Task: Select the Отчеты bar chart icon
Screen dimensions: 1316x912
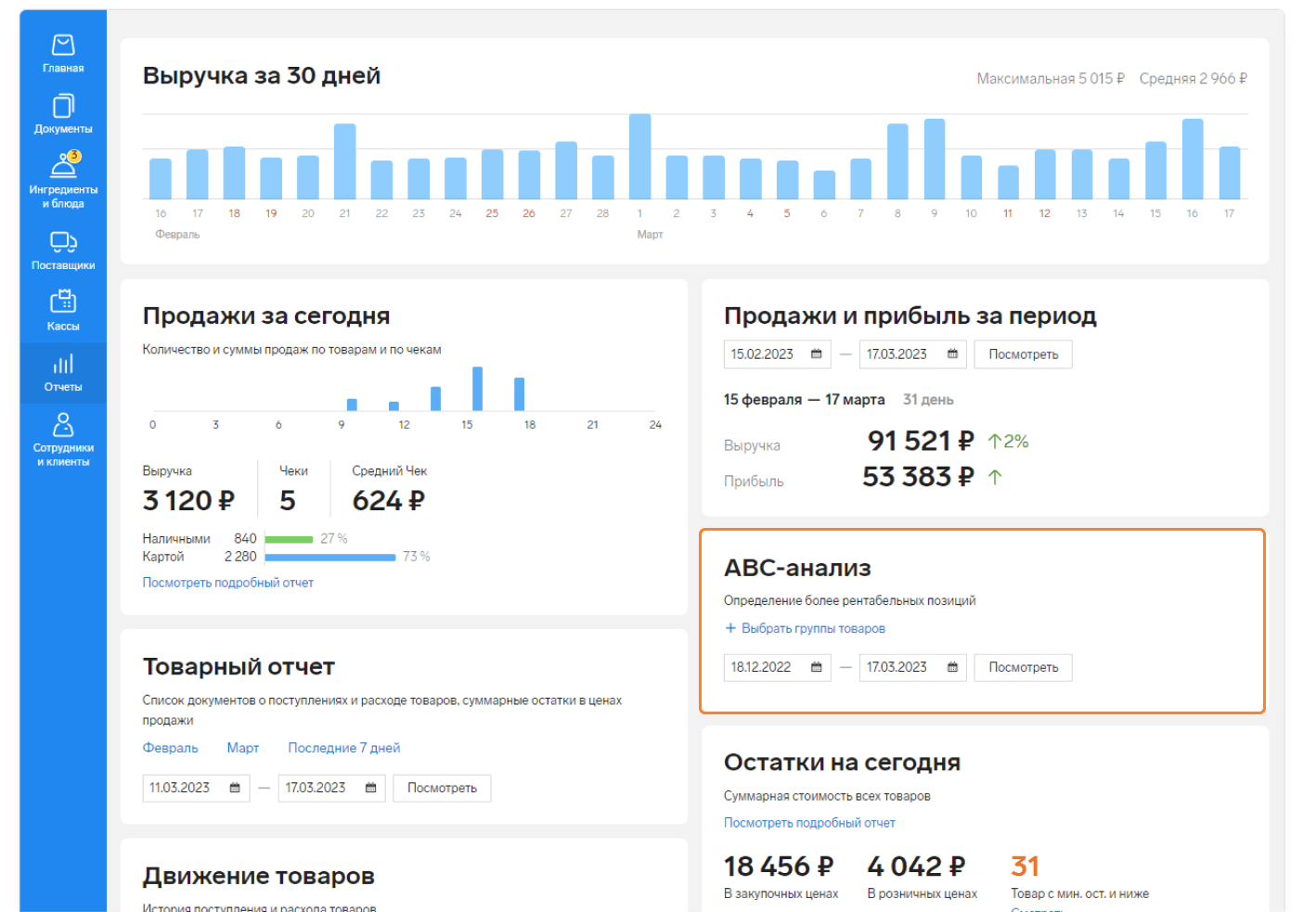Action: tap(63, 364)
